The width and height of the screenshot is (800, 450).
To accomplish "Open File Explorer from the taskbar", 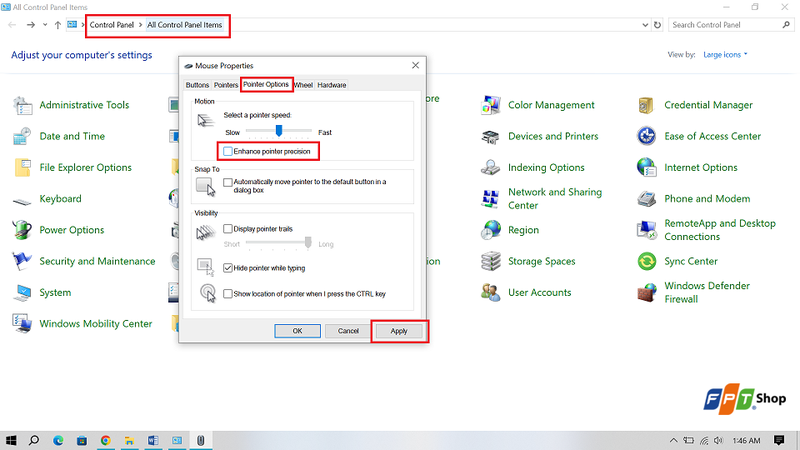I will (x=130, y=440).
